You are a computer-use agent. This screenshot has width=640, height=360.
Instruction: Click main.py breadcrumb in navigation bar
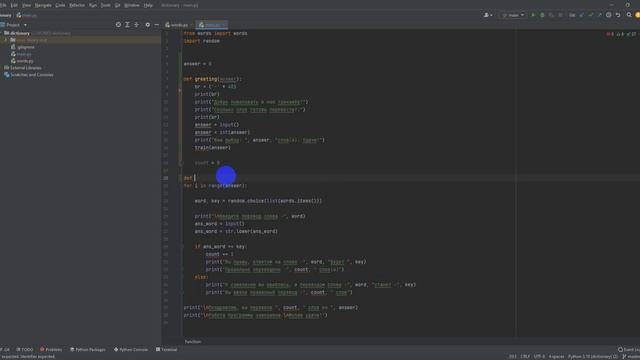tap(27, 15)
